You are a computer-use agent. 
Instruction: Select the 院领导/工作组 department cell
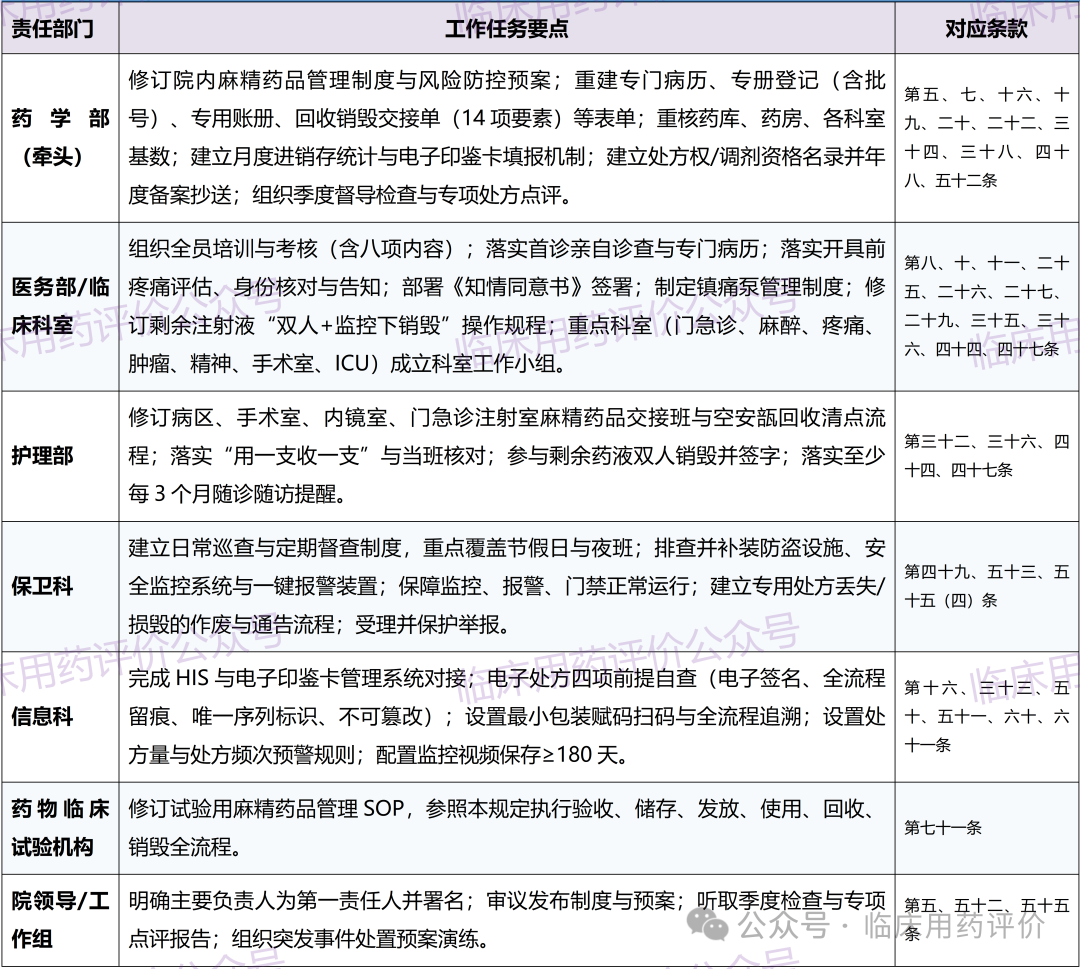point(60,920)
